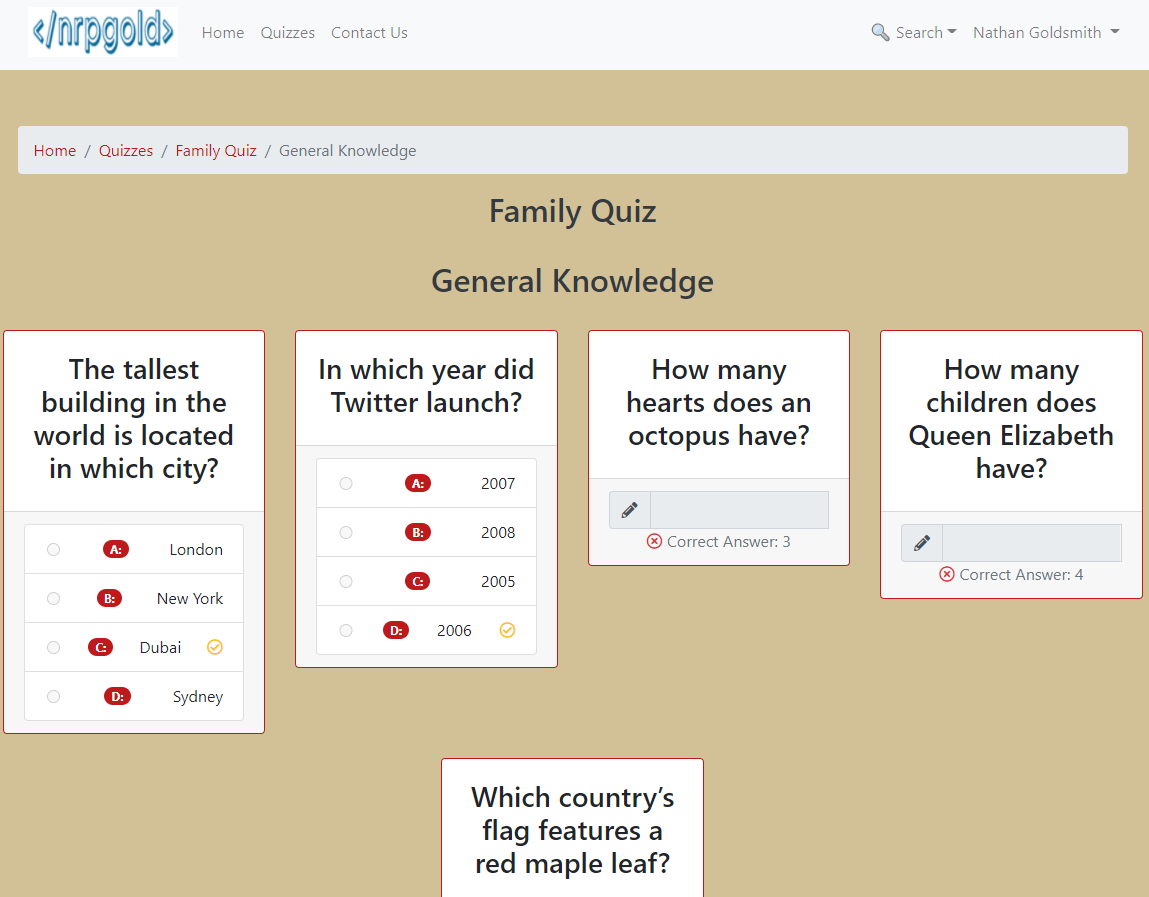Click the octopus hearts answer input field
The width and height of the screenshot is (1149, 897).
[x=739, y=510]
